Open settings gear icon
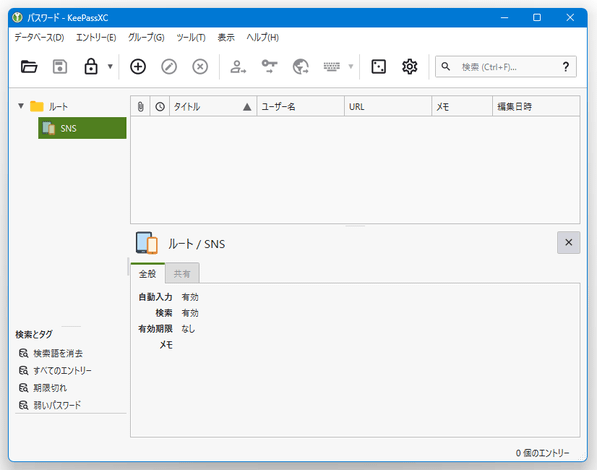This screenshot has width=597, height=470. click(410, 67)
